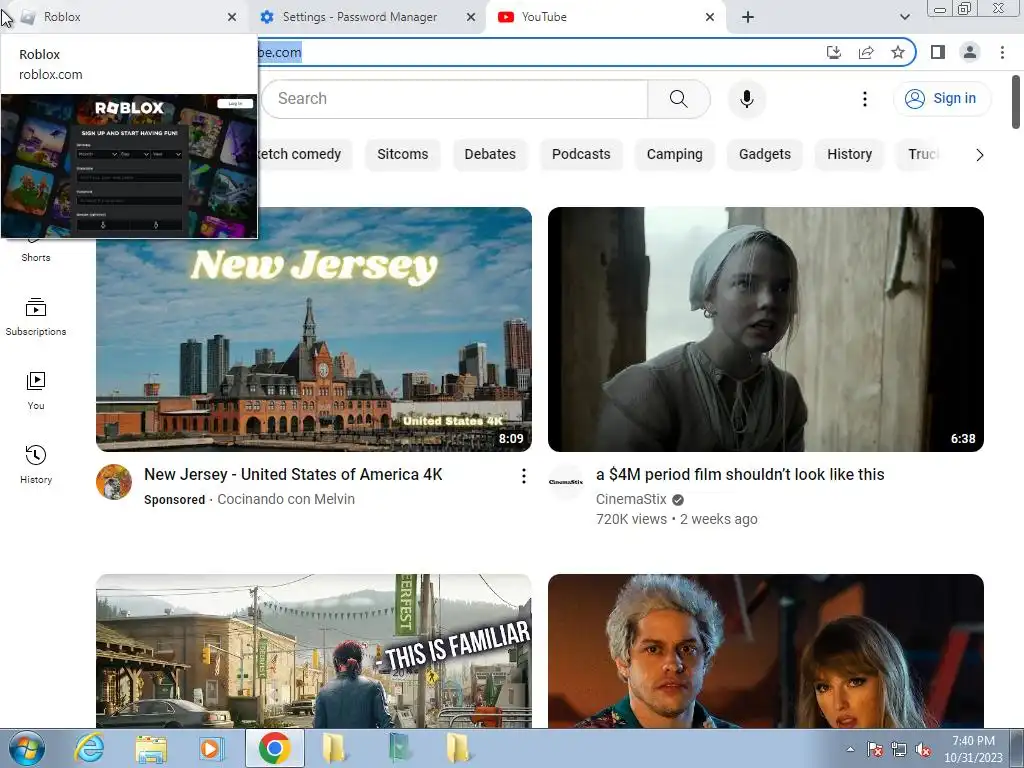Open History in the sidebar
The image size is (1024, 768).
(x=35, y=464)
